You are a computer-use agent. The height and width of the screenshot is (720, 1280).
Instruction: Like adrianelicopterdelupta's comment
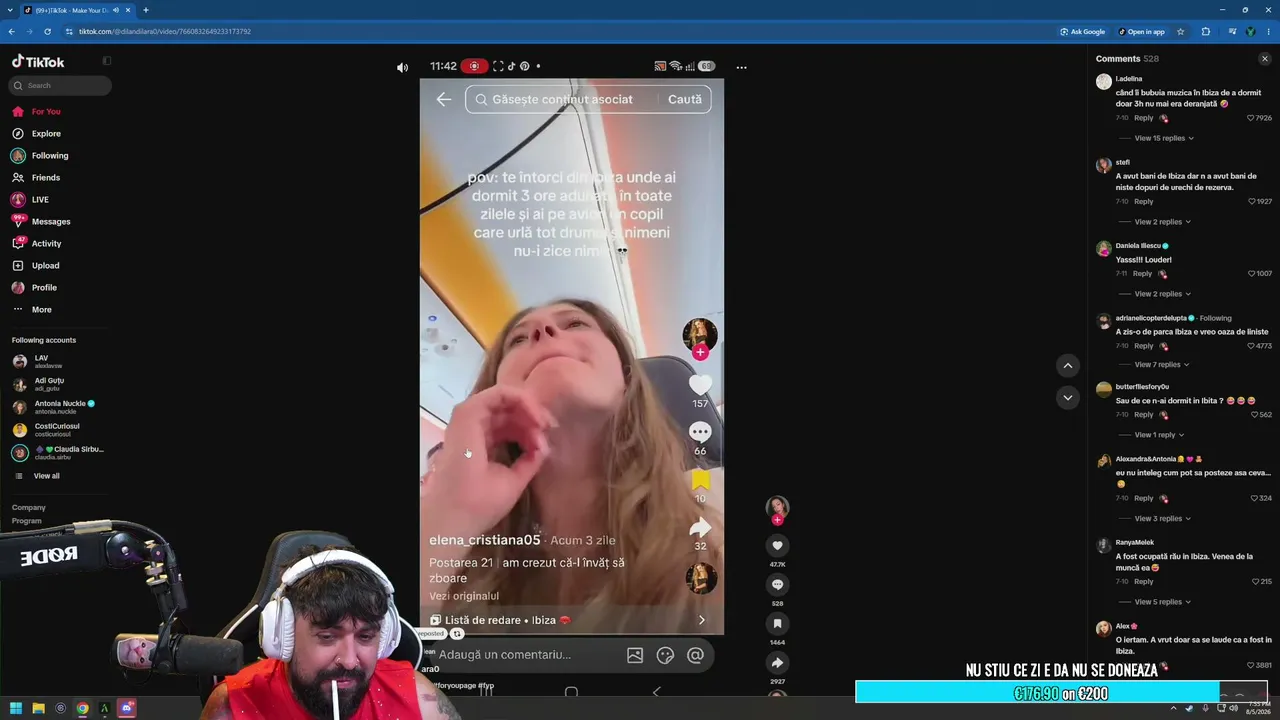1251,346
